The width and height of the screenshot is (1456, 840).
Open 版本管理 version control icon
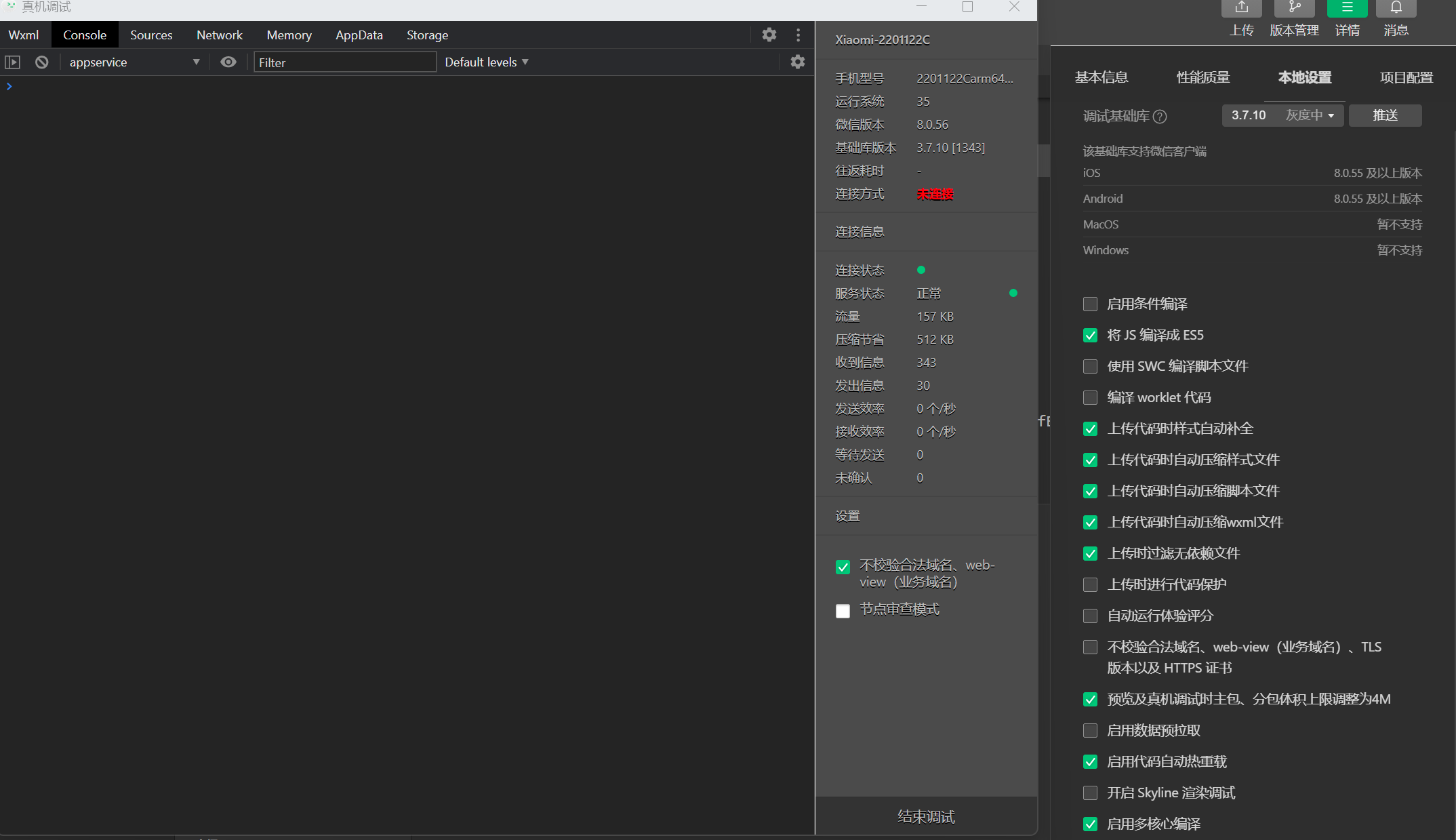(x=1294, y=8)
